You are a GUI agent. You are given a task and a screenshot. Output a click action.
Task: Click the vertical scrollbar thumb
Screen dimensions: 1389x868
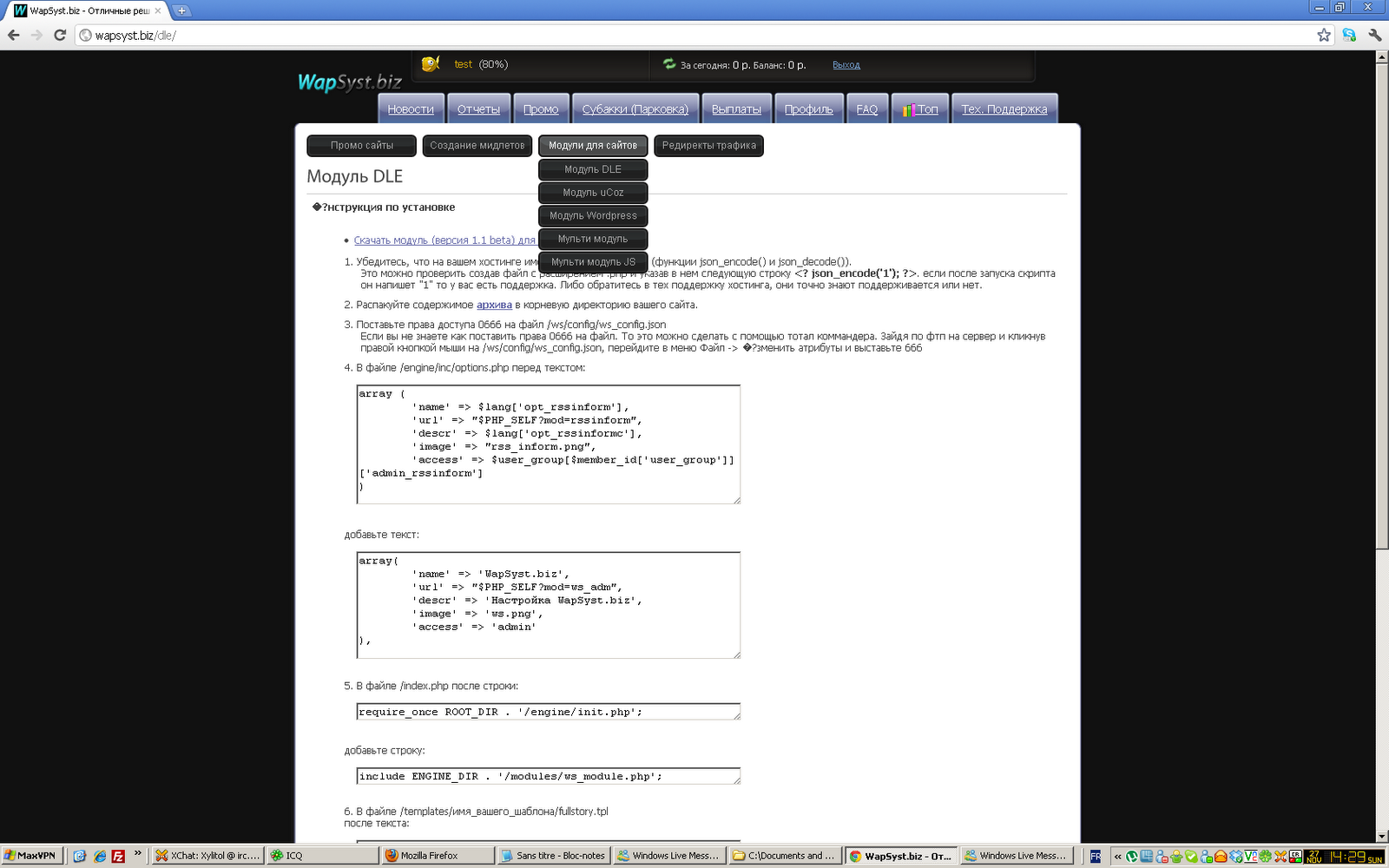1382,306
